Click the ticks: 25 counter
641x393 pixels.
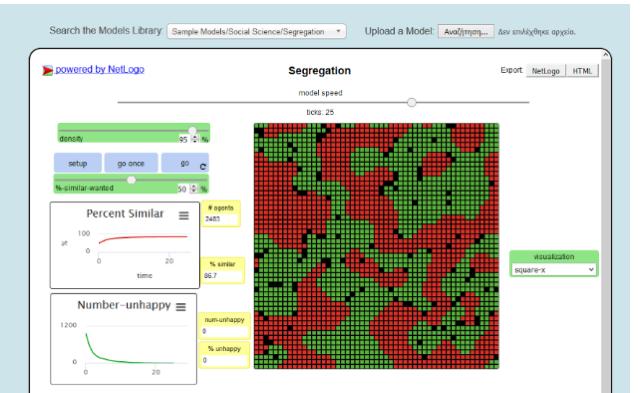tap(320, 112)
